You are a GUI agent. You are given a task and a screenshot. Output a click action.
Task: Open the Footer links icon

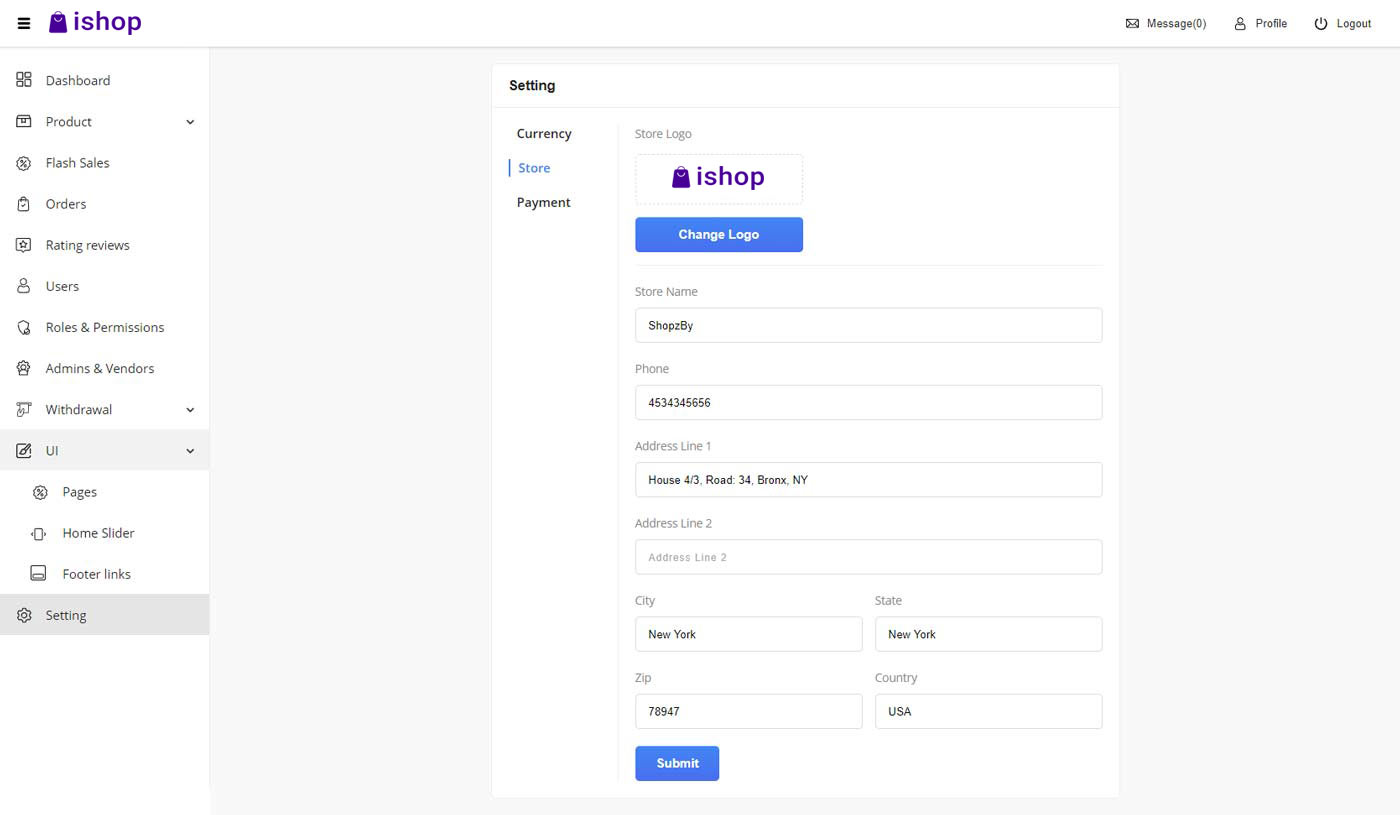tap(40, 573)
